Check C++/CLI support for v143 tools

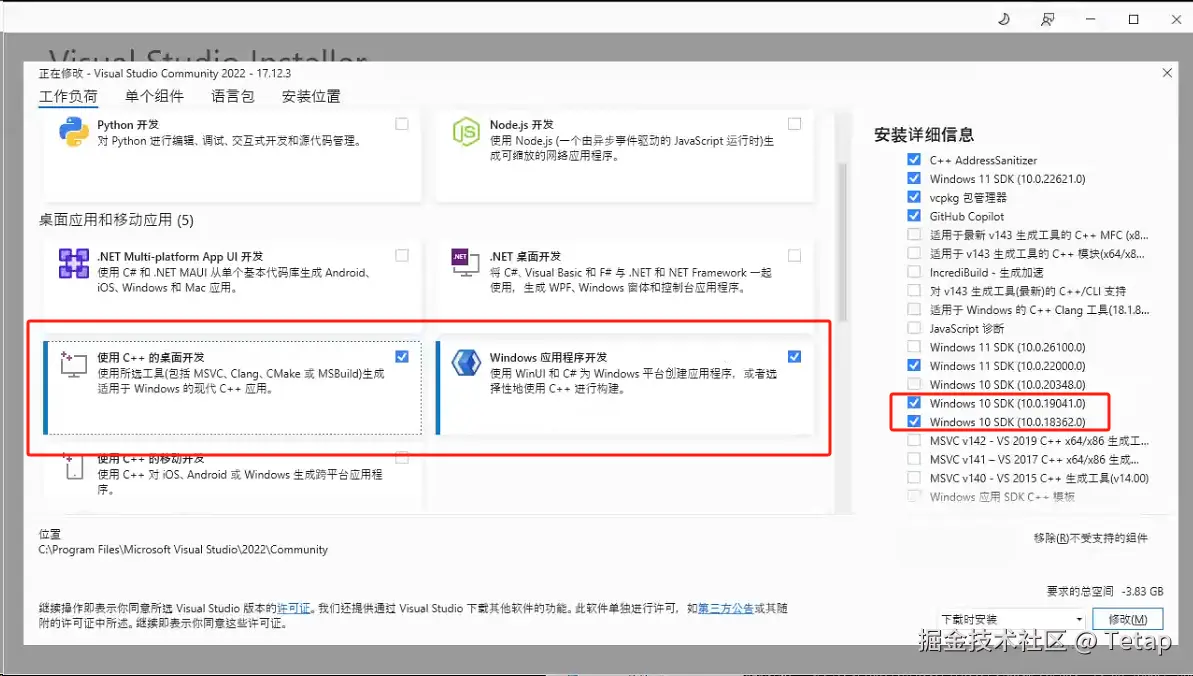point(914,290)
